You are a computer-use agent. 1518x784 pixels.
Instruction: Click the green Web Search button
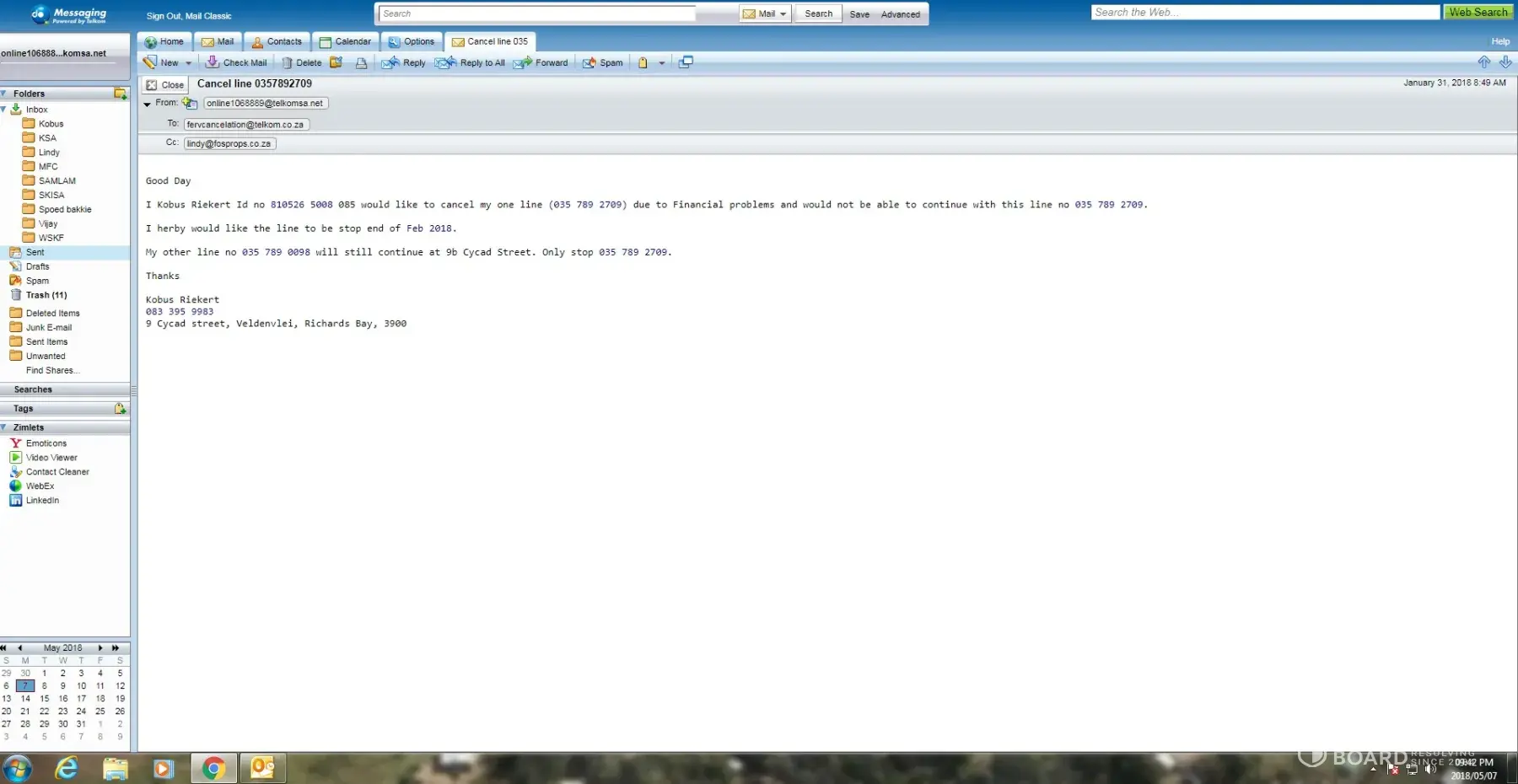click(1478, 13)
